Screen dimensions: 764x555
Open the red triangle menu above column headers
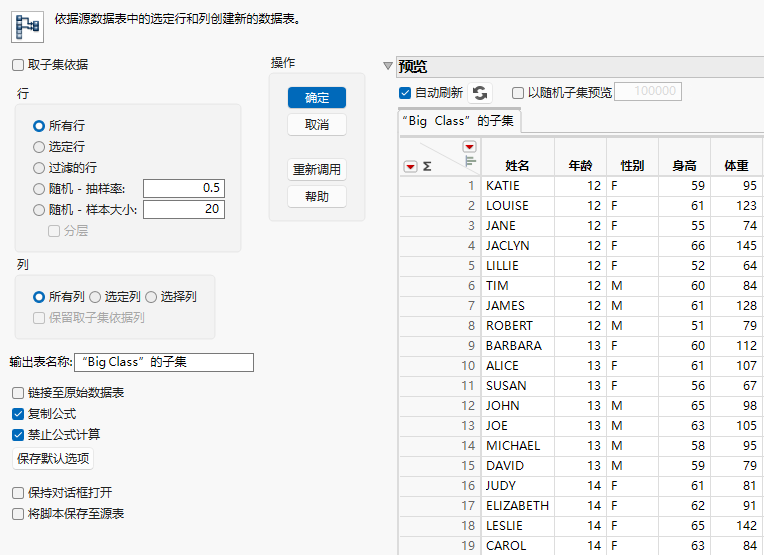[x=469, y=147]
